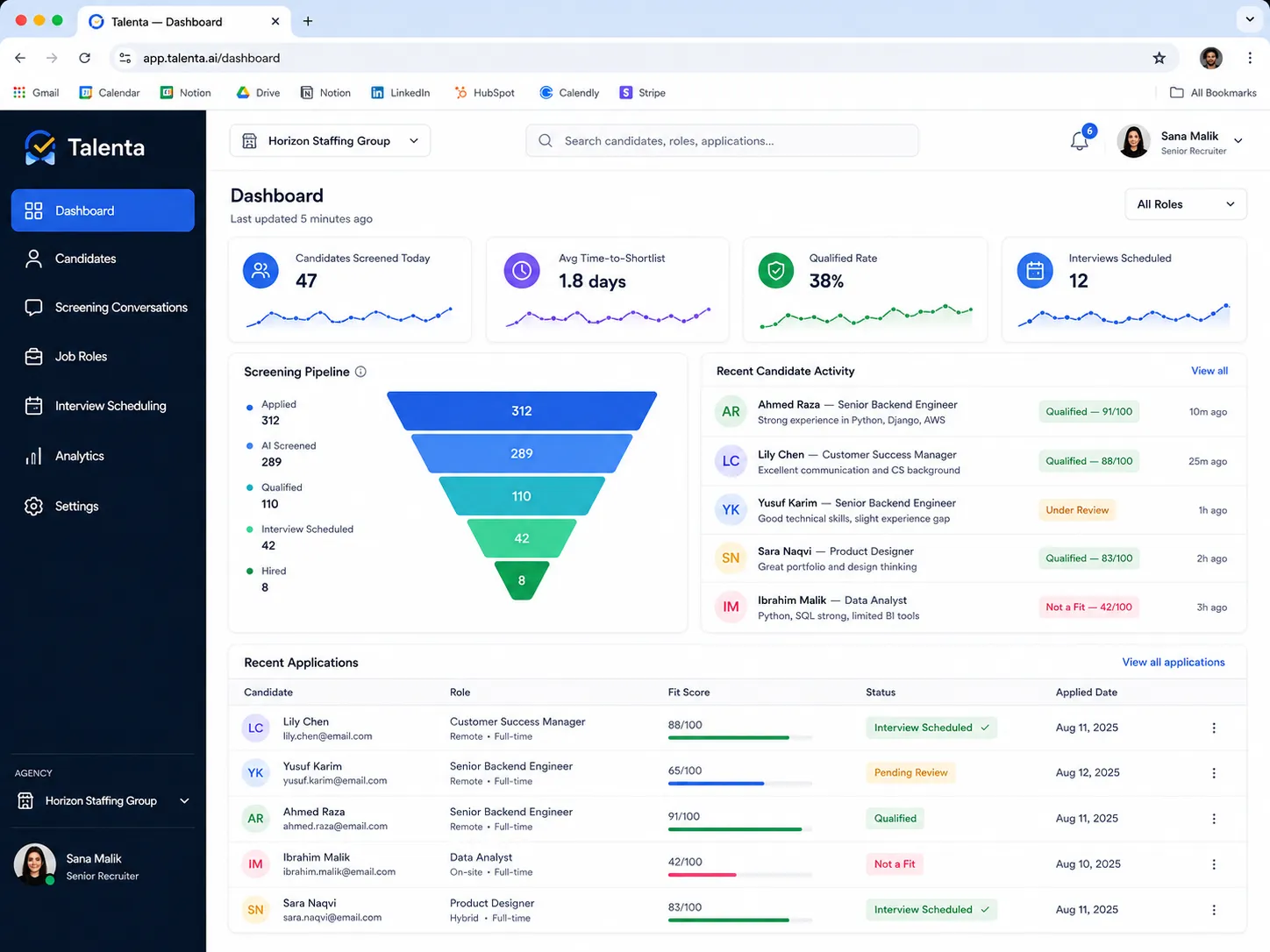Expand the Horizon Staffing Group selector in header
Screen dimensions: 1270x952
tap(330, 141)
